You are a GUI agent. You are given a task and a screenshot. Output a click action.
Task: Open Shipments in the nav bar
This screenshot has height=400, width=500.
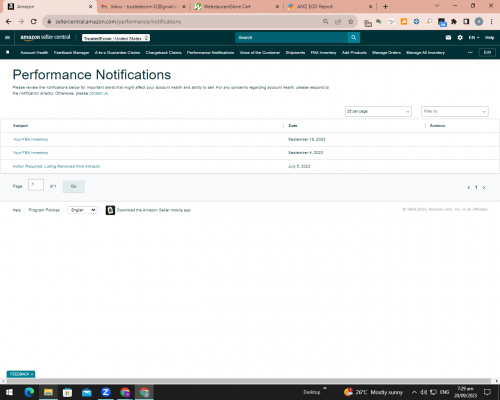295,53
